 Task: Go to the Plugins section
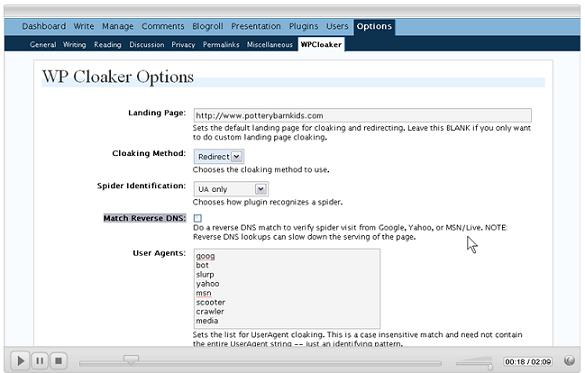click(303, 26)
